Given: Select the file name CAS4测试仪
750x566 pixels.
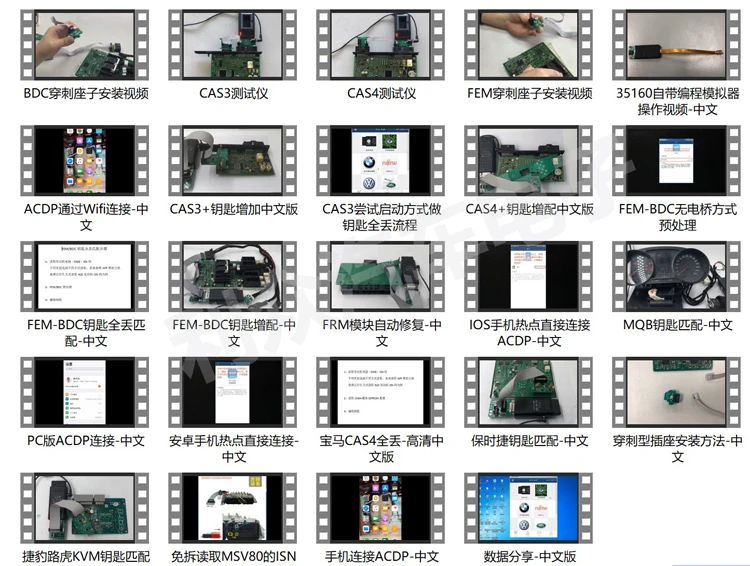Looking at the screenshot, I should coord(381,93).
